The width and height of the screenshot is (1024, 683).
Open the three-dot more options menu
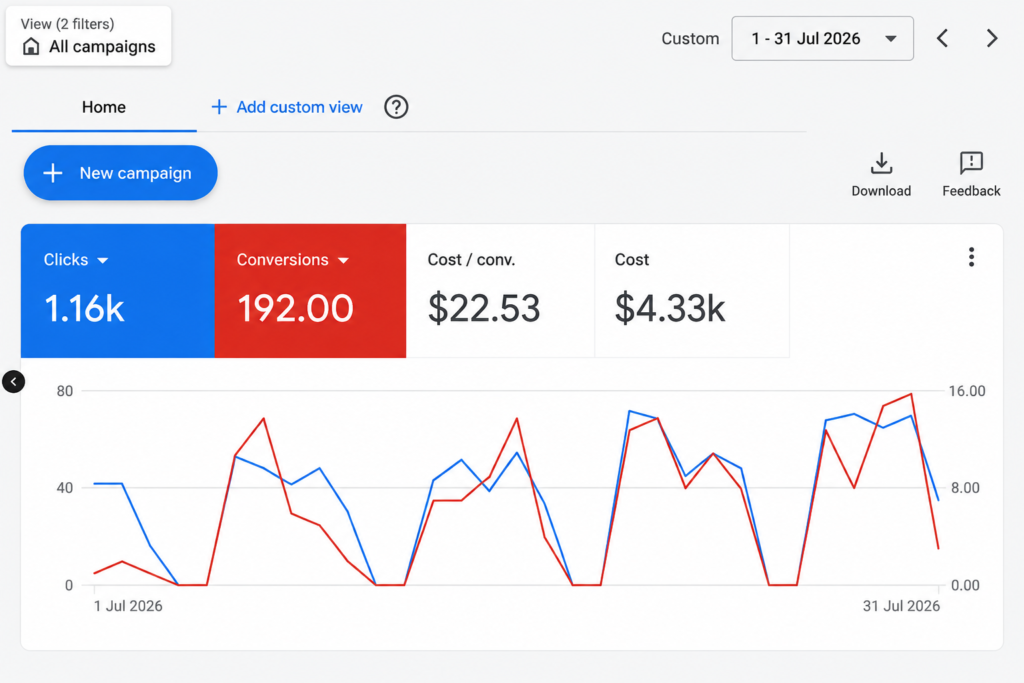[971, 257]
